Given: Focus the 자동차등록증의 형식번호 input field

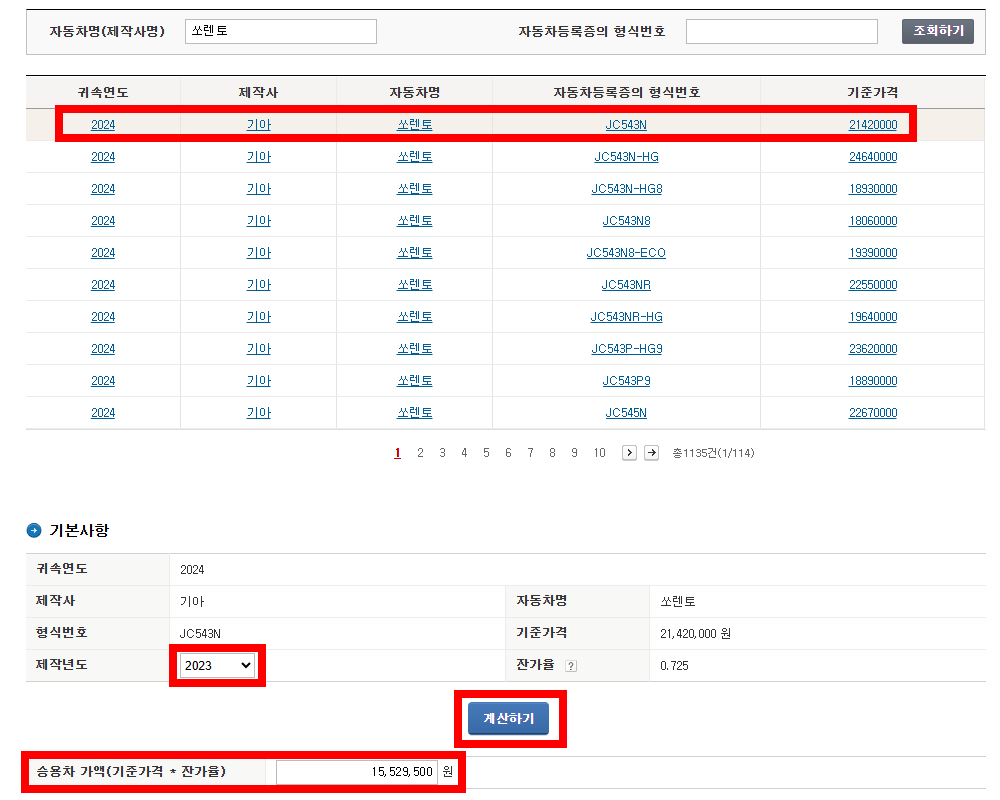Looking at the screenshot, I should click(x=781, y=31).
